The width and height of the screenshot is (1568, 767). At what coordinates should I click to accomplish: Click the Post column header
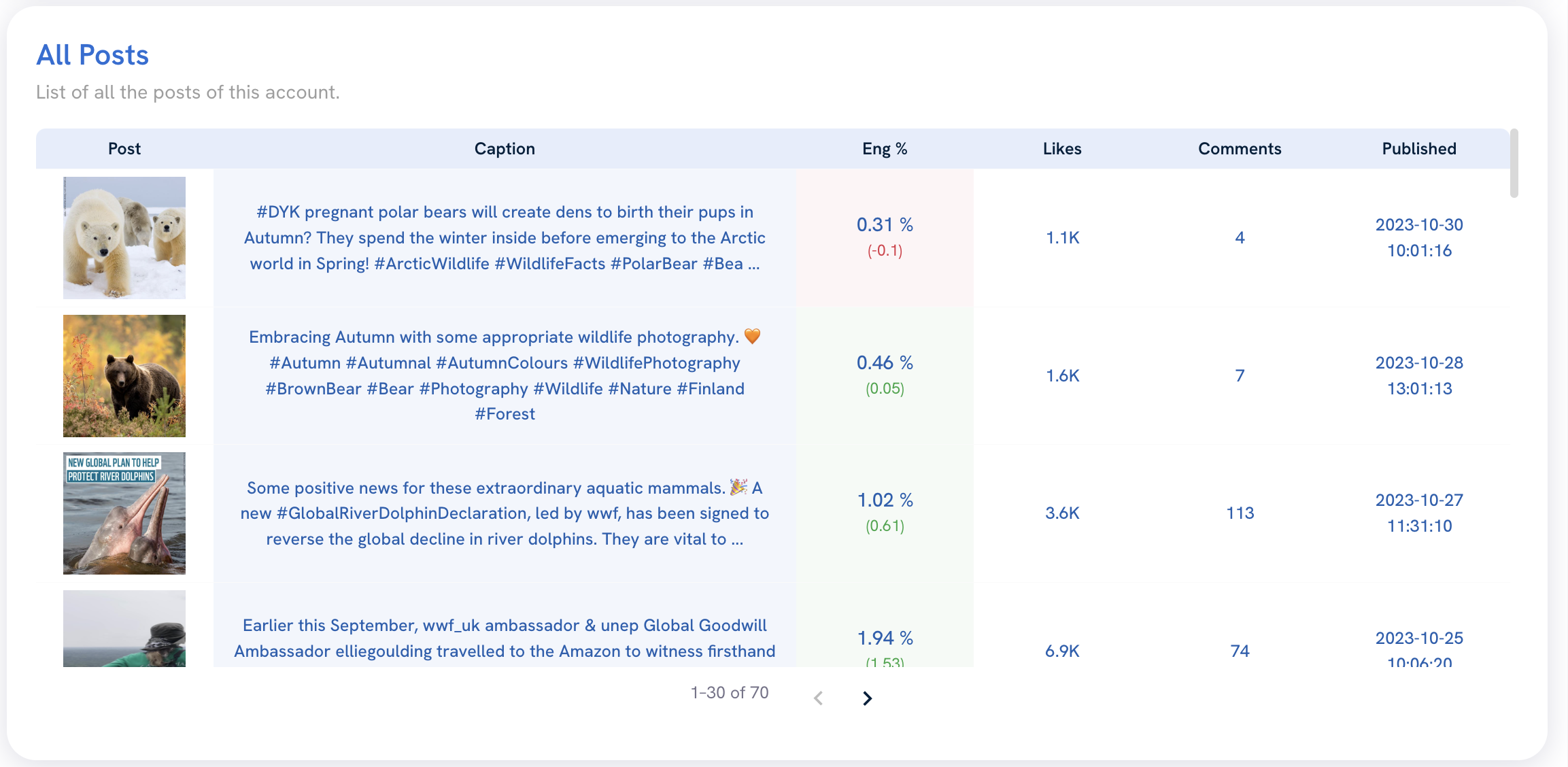(124, 149)
